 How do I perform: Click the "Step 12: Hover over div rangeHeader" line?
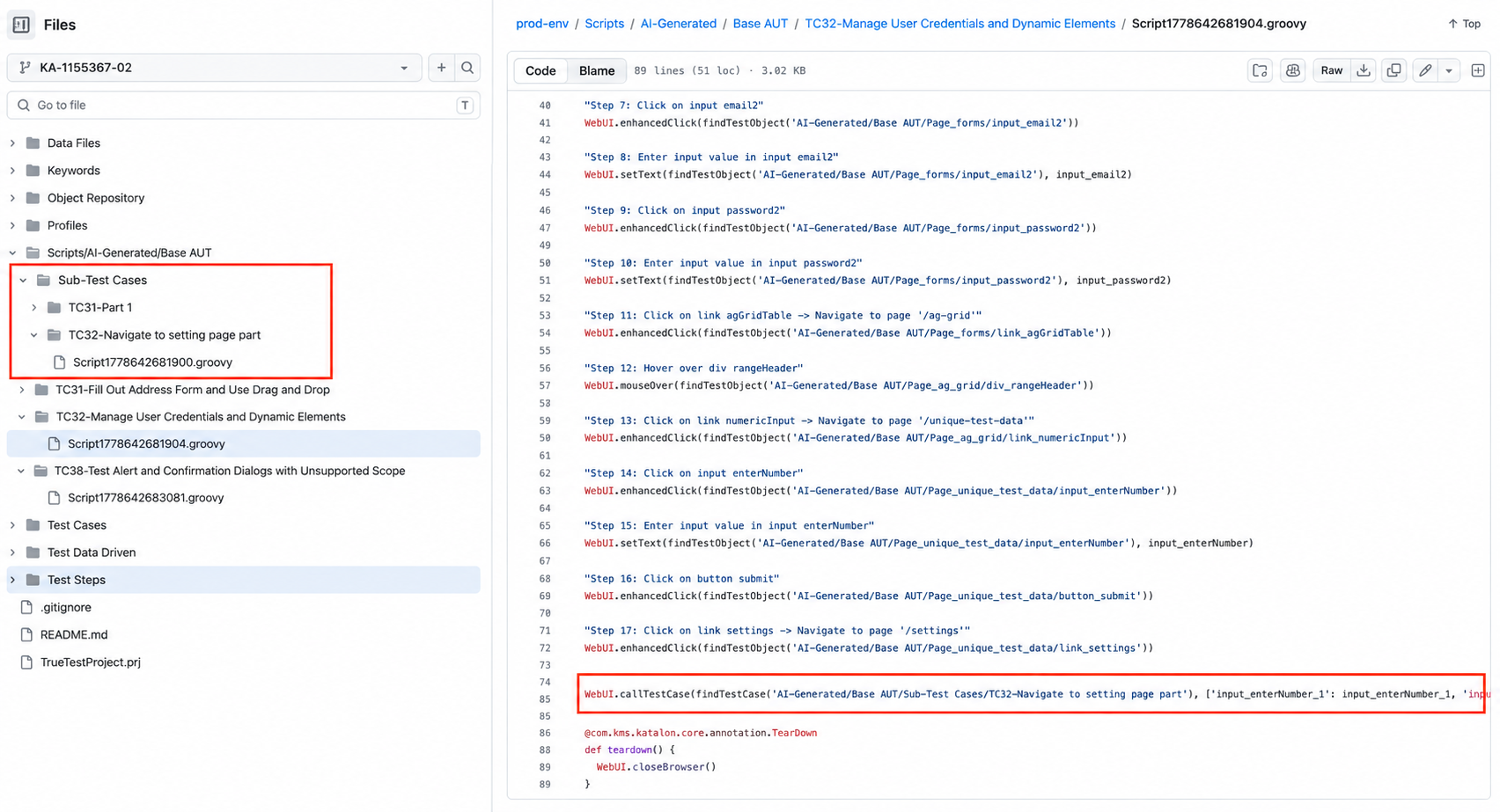694,369
